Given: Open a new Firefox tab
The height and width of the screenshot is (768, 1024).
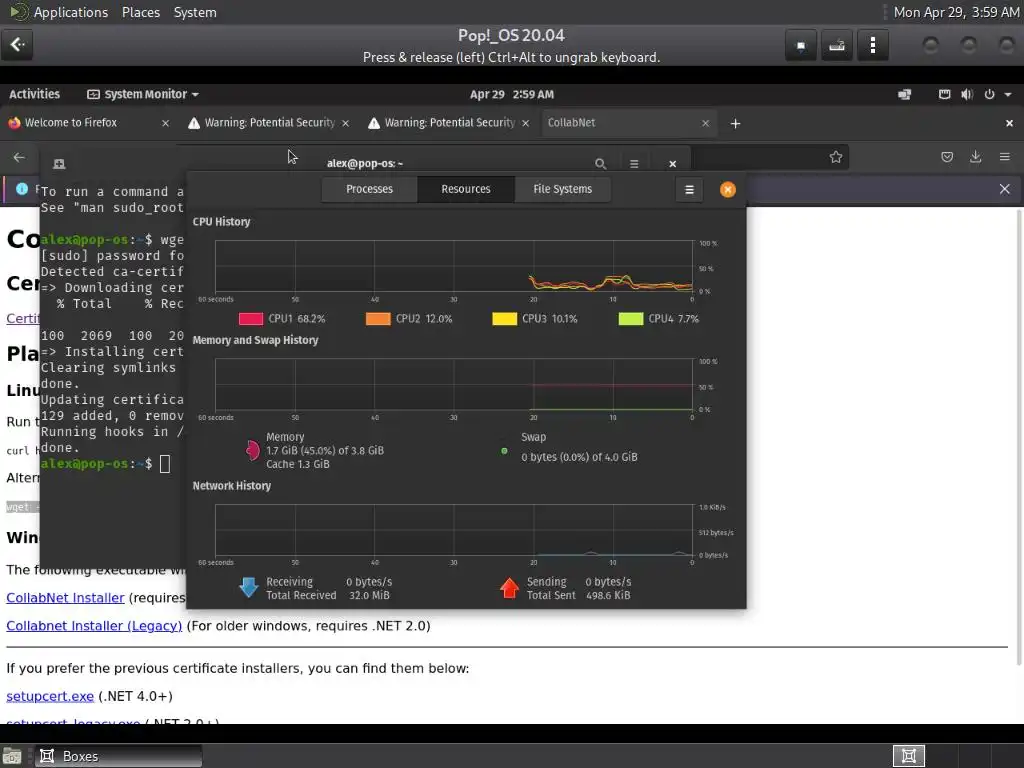Looking at the screenshot, I should click(x=735, y=123).
